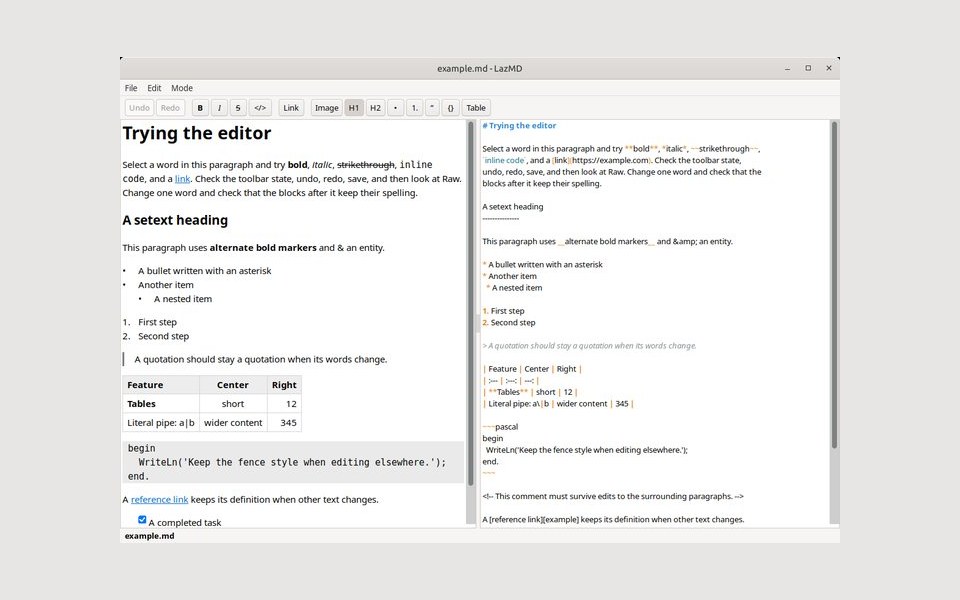Click the italic gray quotation line in raw Markdown
This screenshot has width=960, height=600.
[x=589, y=346]
